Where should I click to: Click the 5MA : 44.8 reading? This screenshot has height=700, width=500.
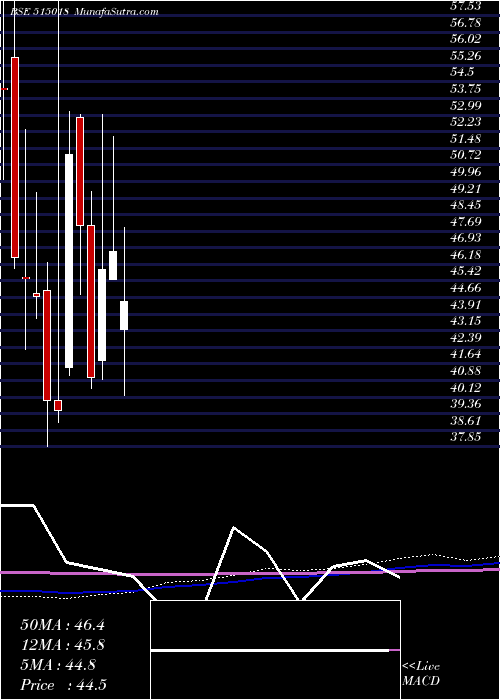point(57,665)
